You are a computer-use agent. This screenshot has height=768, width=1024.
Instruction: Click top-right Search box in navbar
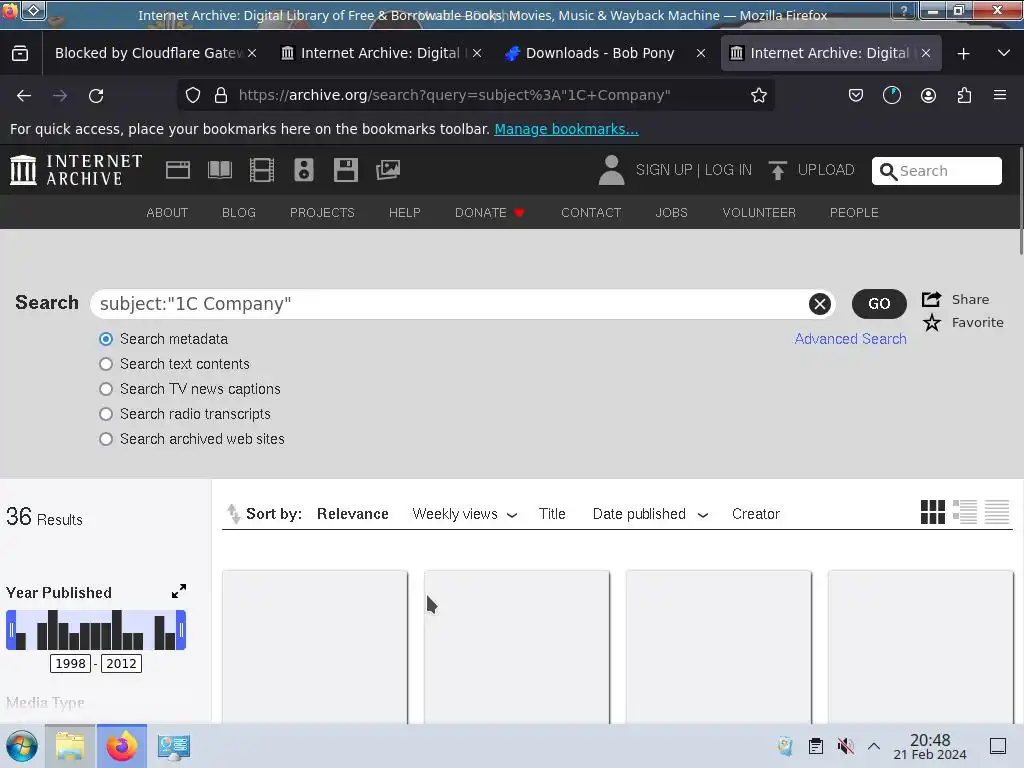point(936,171)
